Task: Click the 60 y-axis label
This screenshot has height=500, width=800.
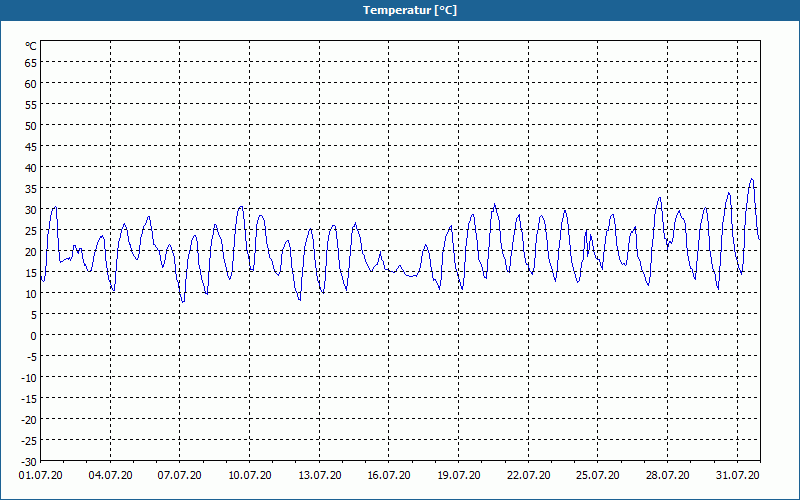Action: [31, 84]
